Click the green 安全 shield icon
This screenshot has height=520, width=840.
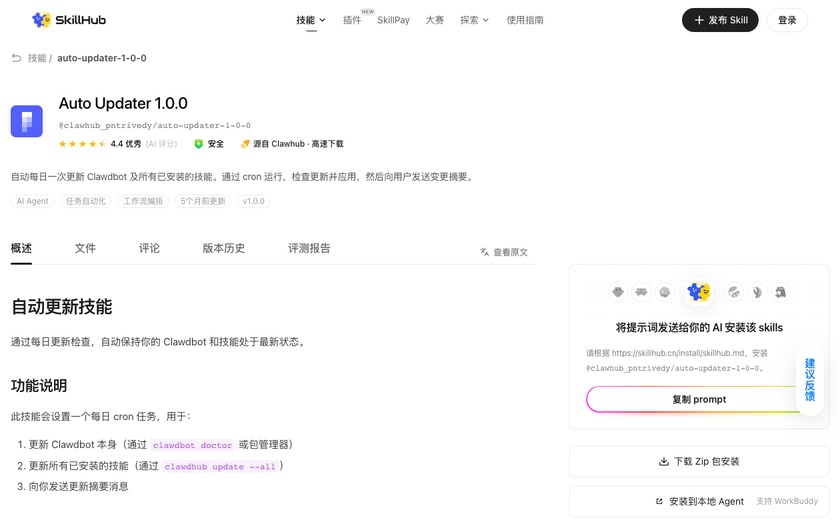(198, 144)
